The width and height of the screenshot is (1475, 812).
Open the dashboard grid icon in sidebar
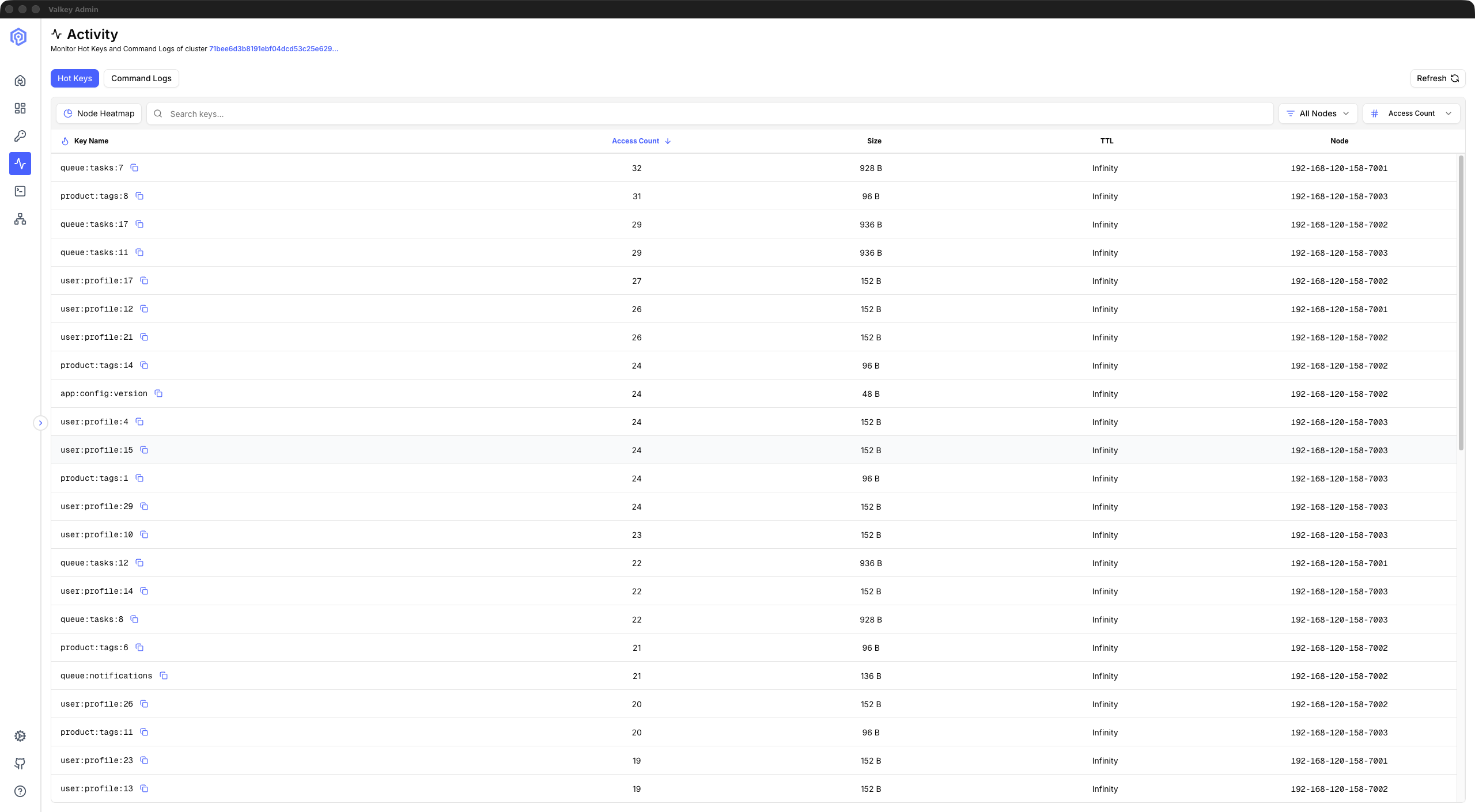click(x=20, y=108)
